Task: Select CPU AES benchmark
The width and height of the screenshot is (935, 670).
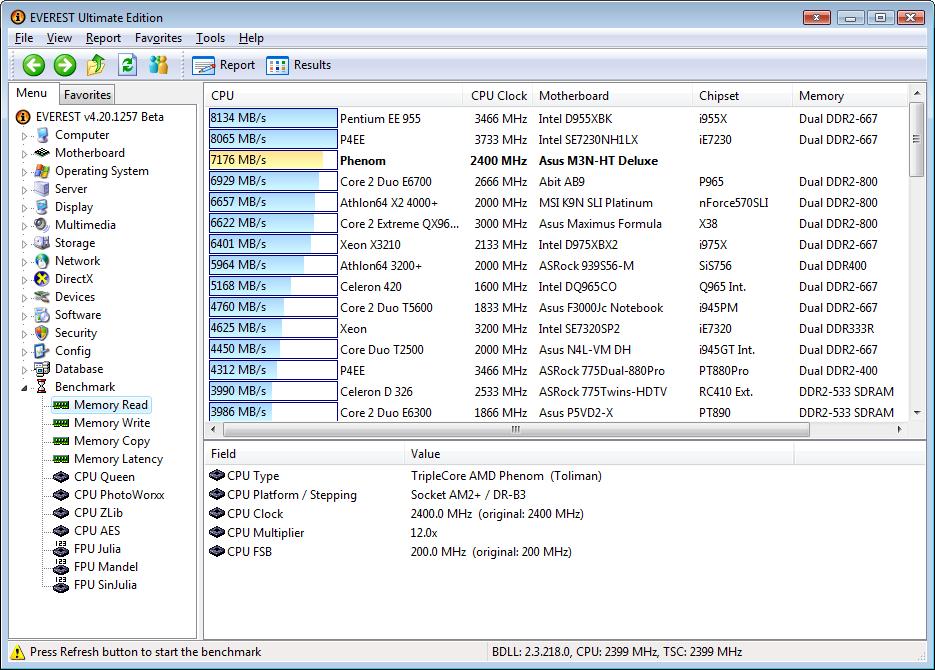Action: coord(97,531)
